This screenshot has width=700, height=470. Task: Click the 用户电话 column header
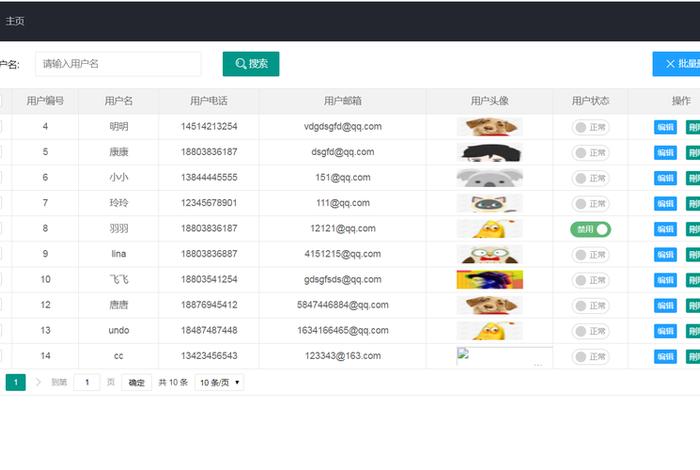(x=209, y=101)
